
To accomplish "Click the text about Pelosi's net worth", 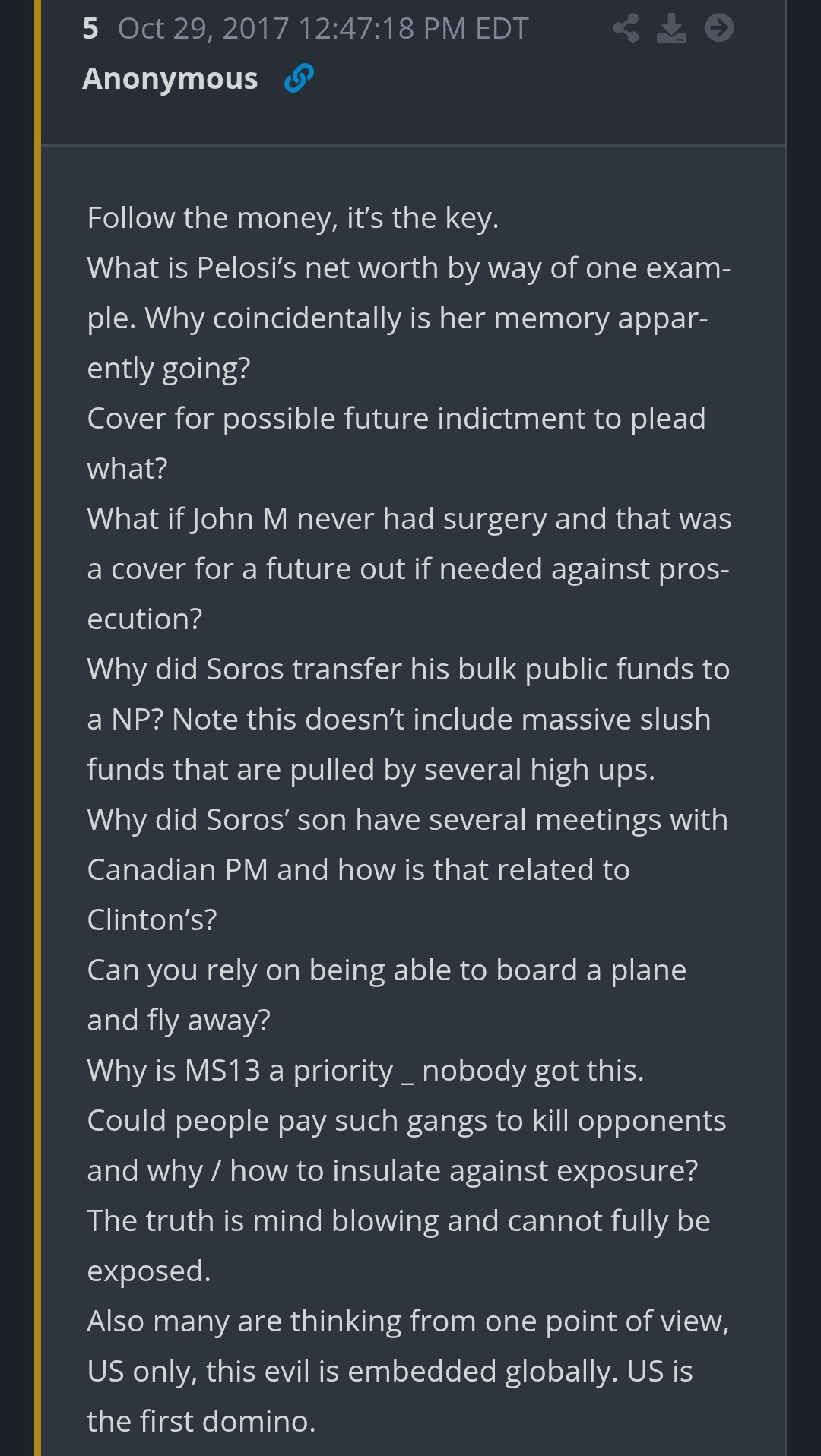I will (x=408, y=268).
